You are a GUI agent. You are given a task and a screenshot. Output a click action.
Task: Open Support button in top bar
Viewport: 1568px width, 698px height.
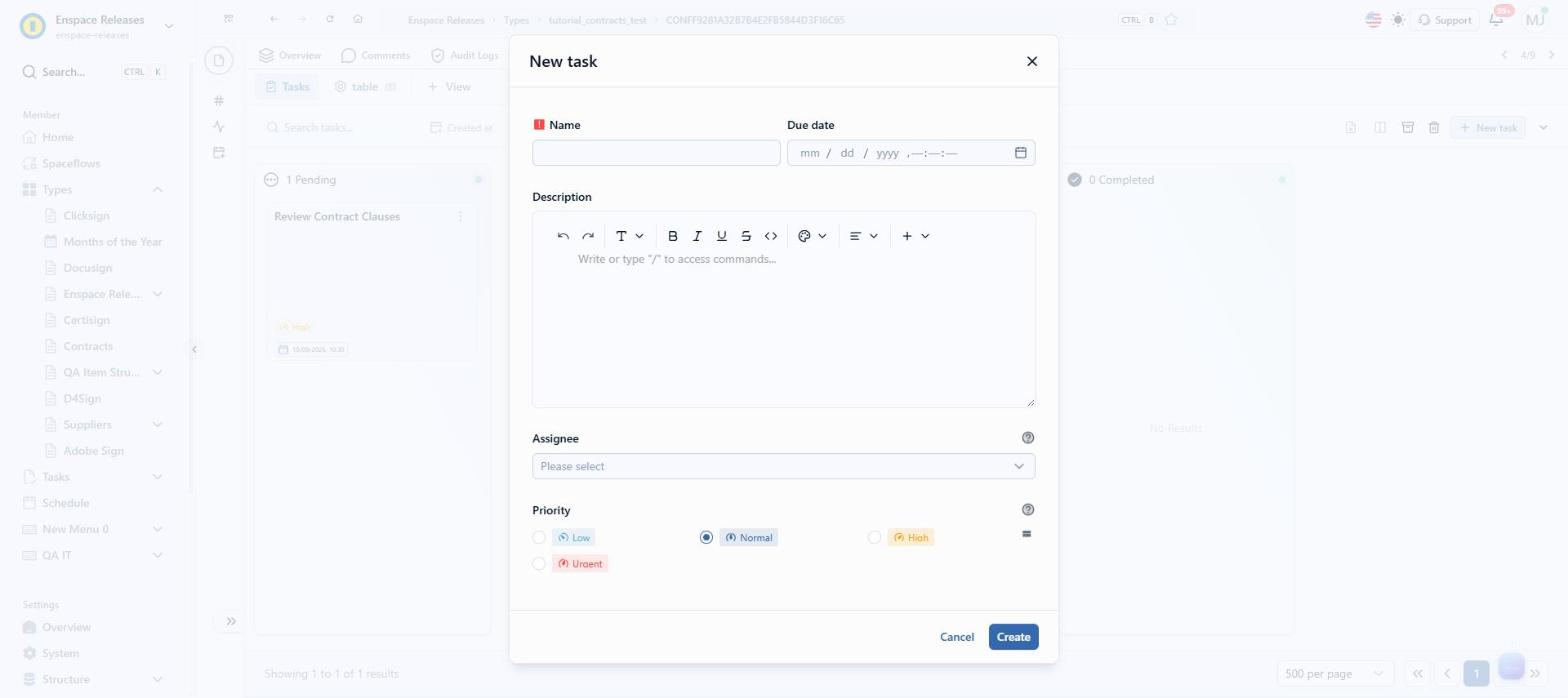(1445, 20)
